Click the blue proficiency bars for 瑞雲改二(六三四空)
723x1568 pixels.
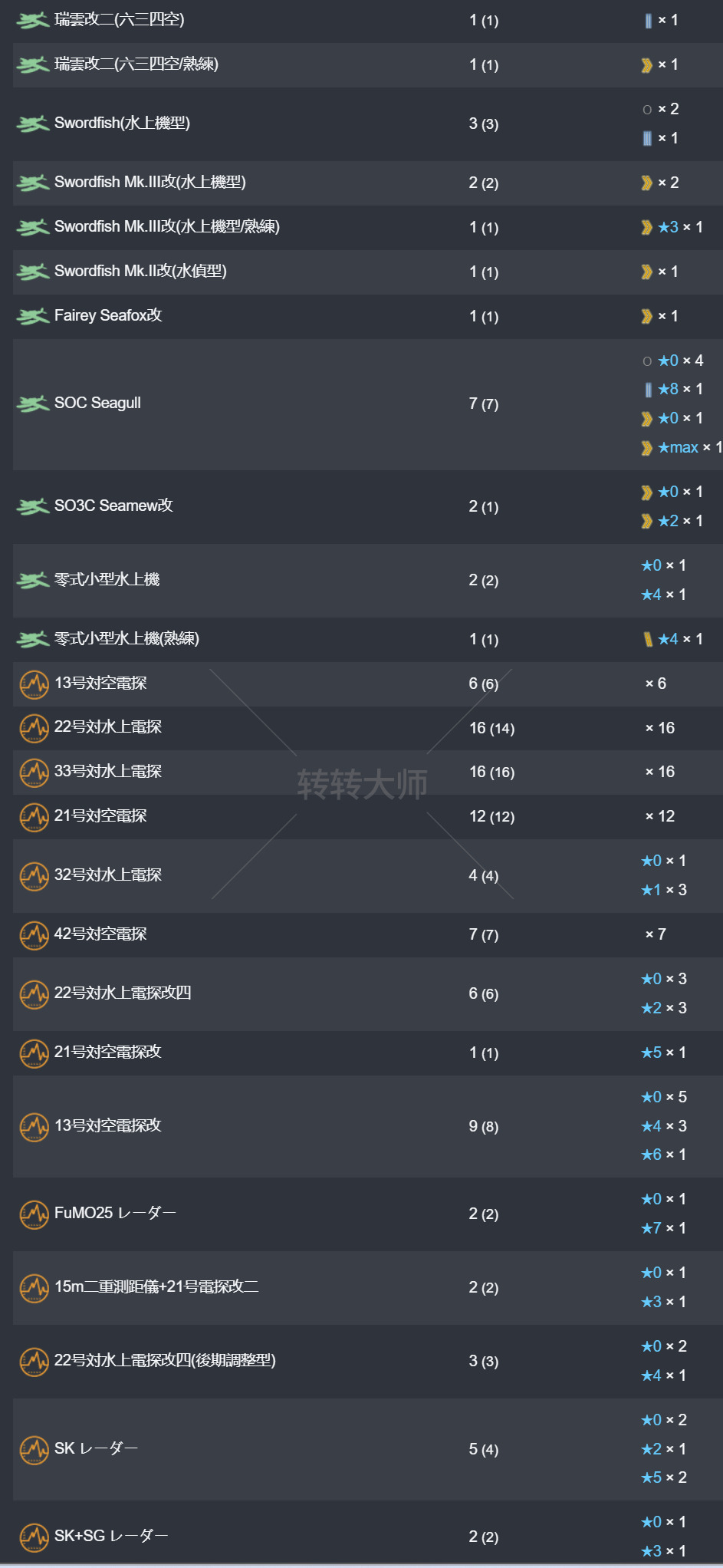(x=648, y=21)
